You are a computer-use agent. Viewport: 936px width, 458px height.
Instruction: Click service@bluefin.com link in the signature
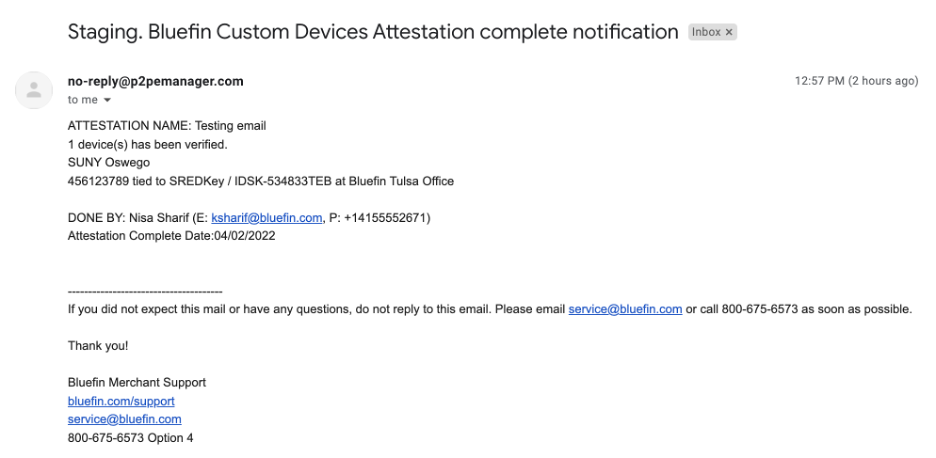124,419
